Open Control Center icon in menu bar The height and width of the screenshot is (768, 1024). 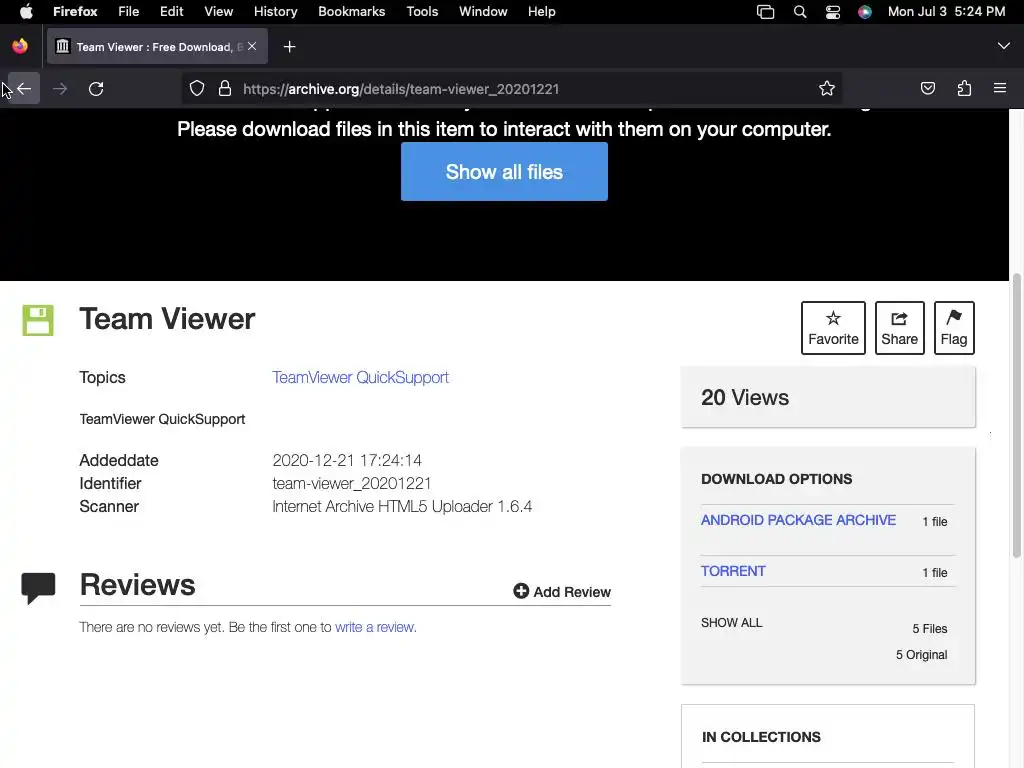(x=833, y=12)
